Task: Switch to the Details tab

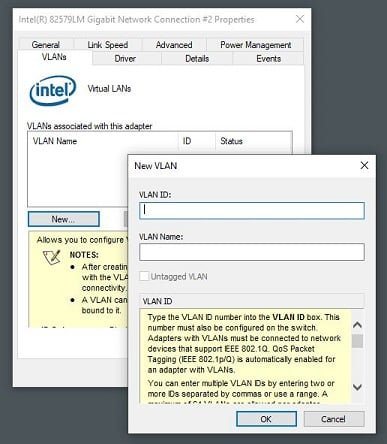Action: [197, 59]
